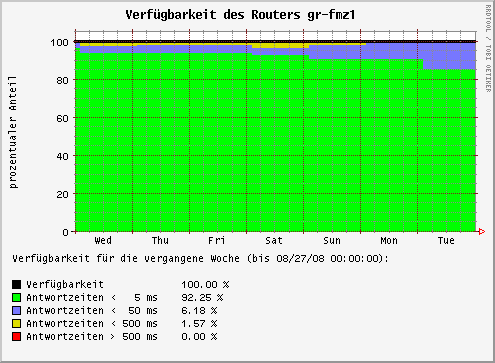Click the y-axis value '100'
Viewport: 495px width, 363px height.
[59, 42]
